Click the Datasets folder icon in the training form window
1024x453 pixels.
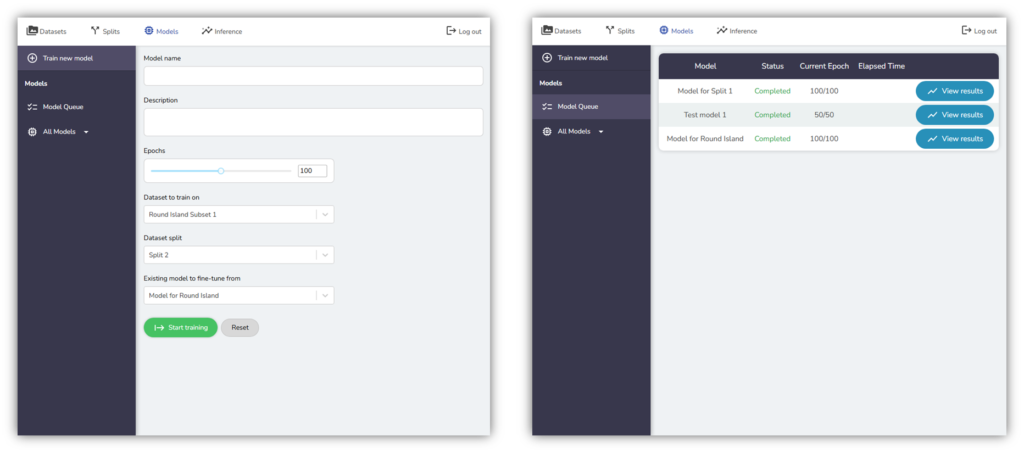[x=32, y=31]
